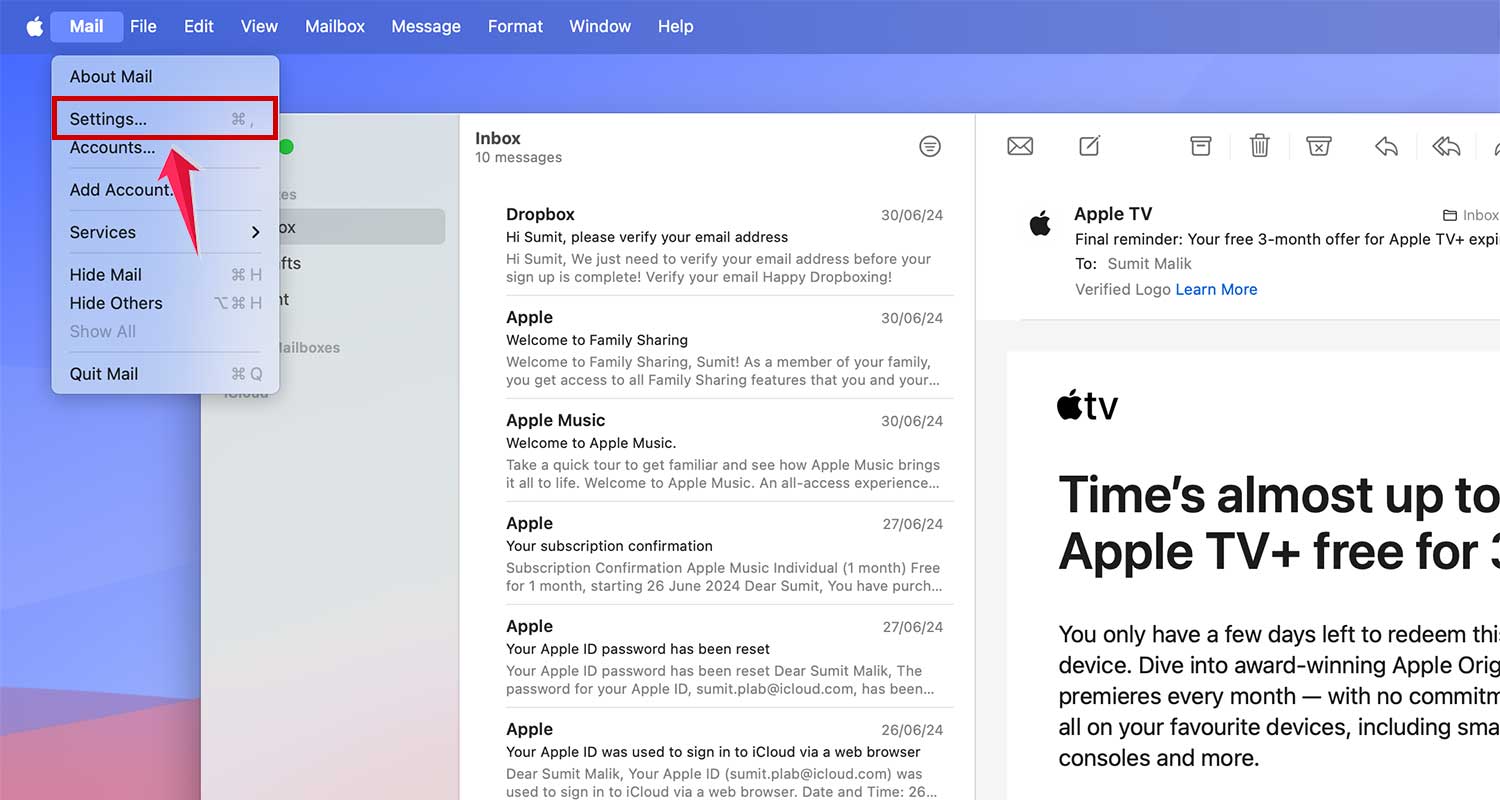
Task: Click the Learn More link
Action: (1216, 289)
